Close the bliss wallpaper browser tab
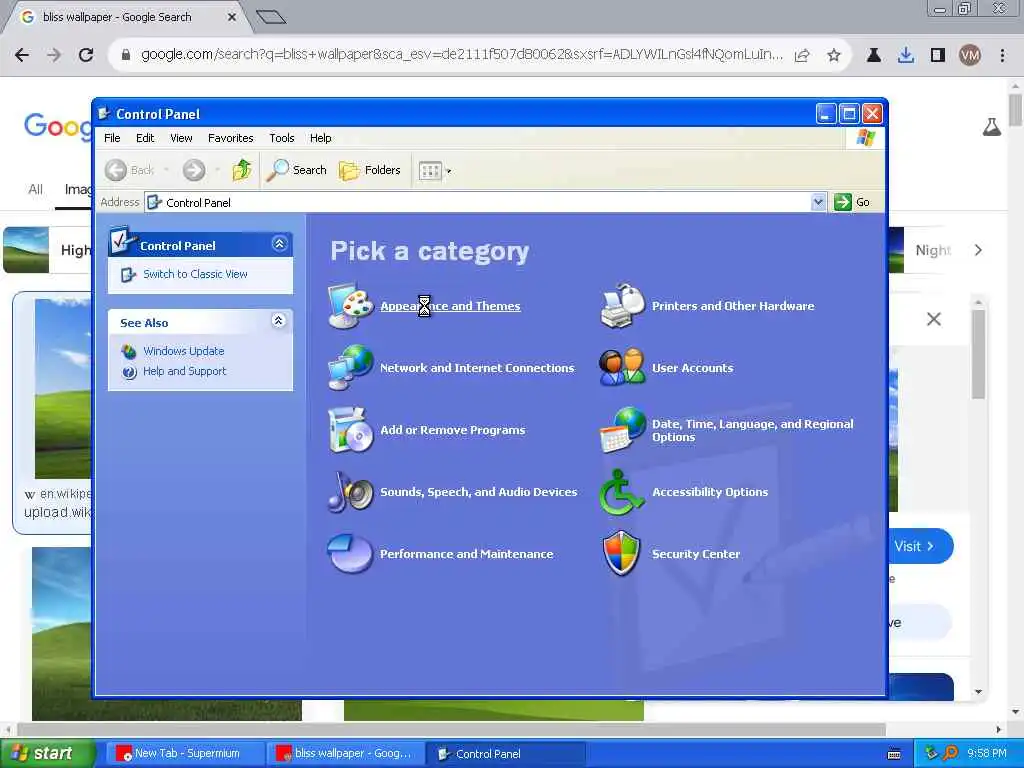This screenshot has height=768, width=1024. pos(232,17)
